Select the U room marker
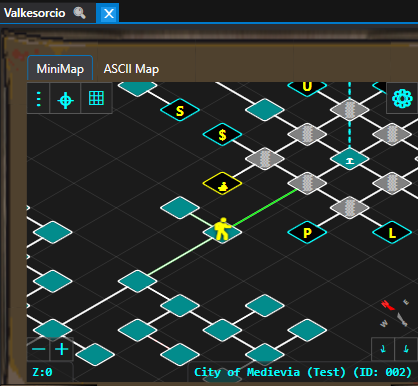 click(307, 87)
